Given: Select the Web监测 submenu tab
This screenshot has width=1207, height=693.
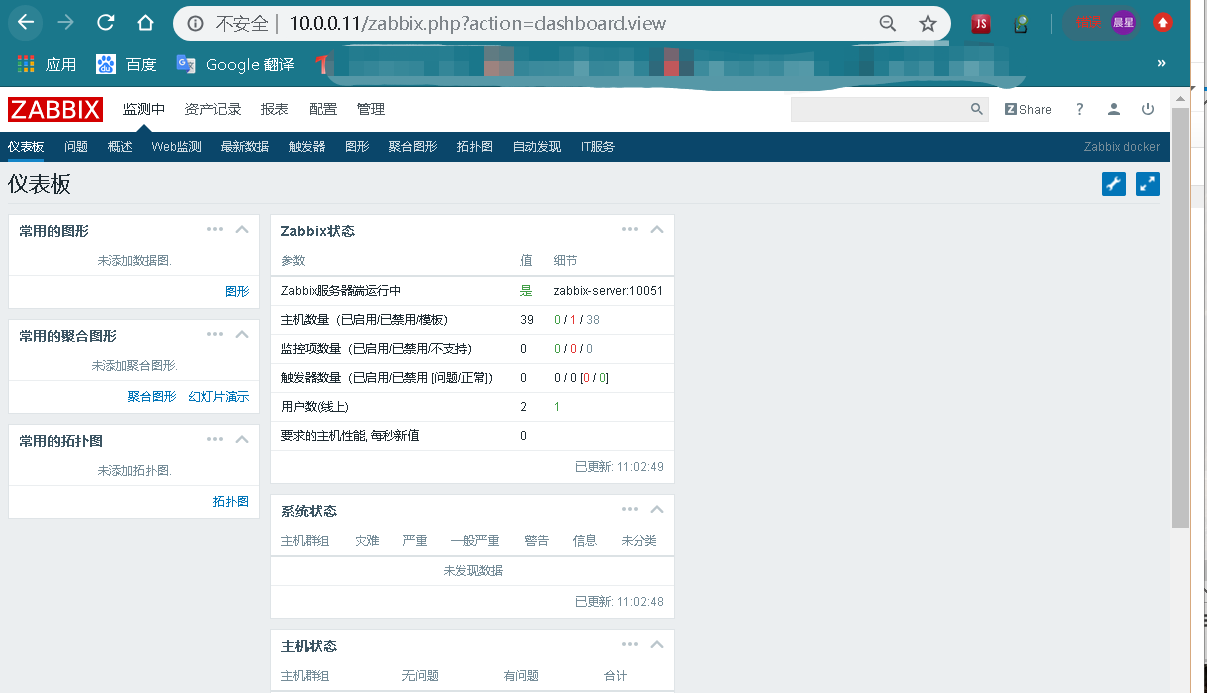Looking at the screenshot, I should (x=176, y=147).
